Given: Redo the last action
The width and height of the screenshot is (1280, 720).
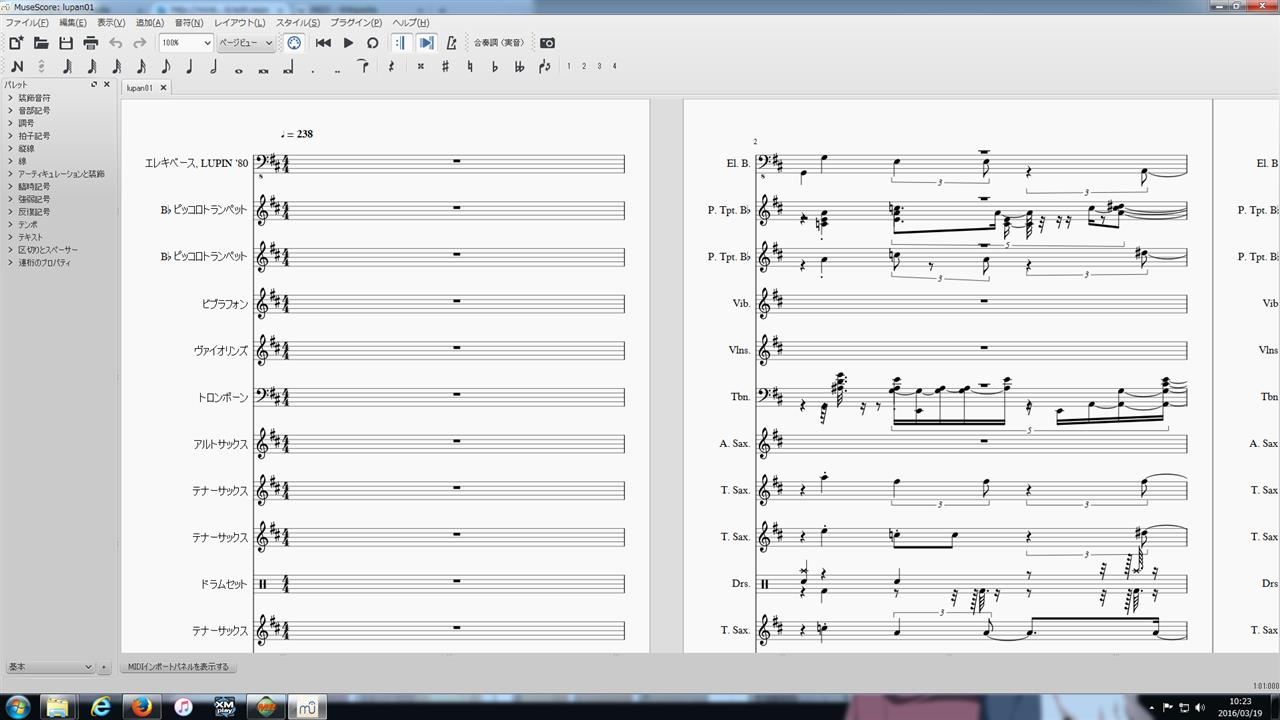Looking at the screenshot, I should [x=140, y=43].
